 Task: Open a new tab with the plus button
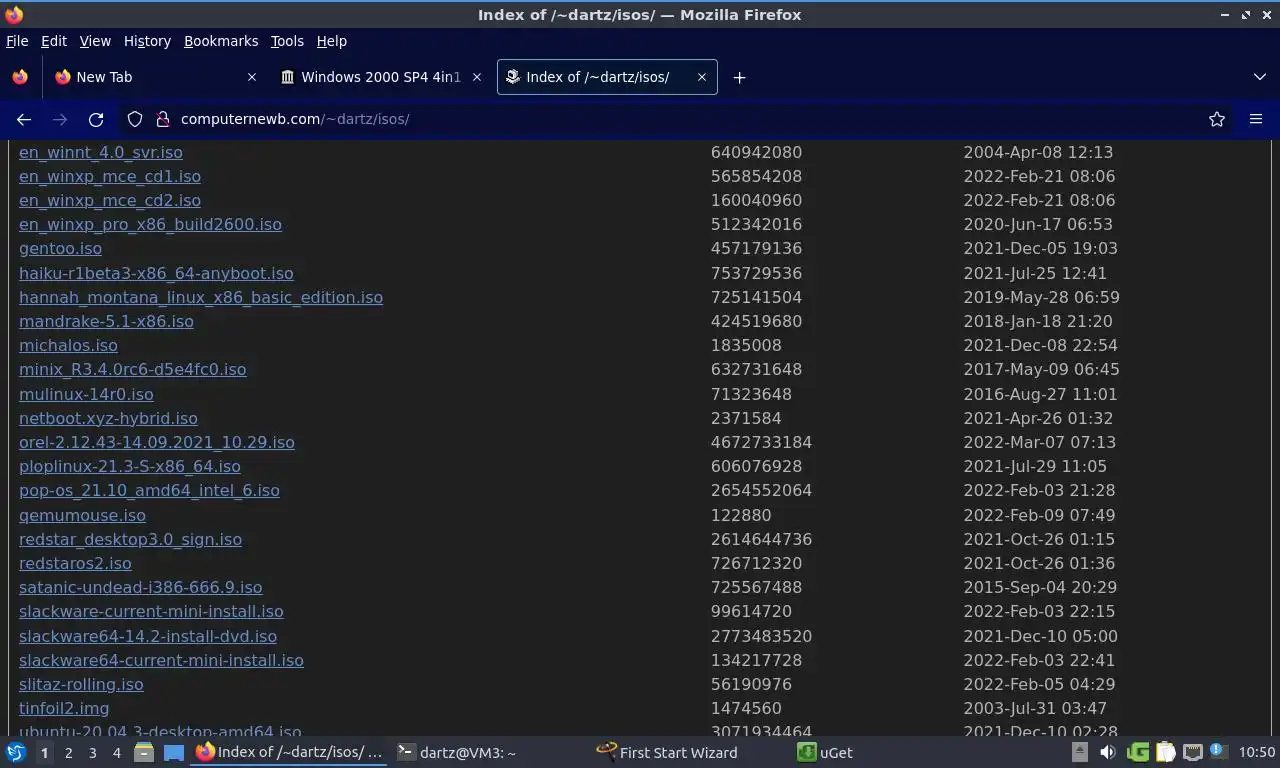coord(739,77)
